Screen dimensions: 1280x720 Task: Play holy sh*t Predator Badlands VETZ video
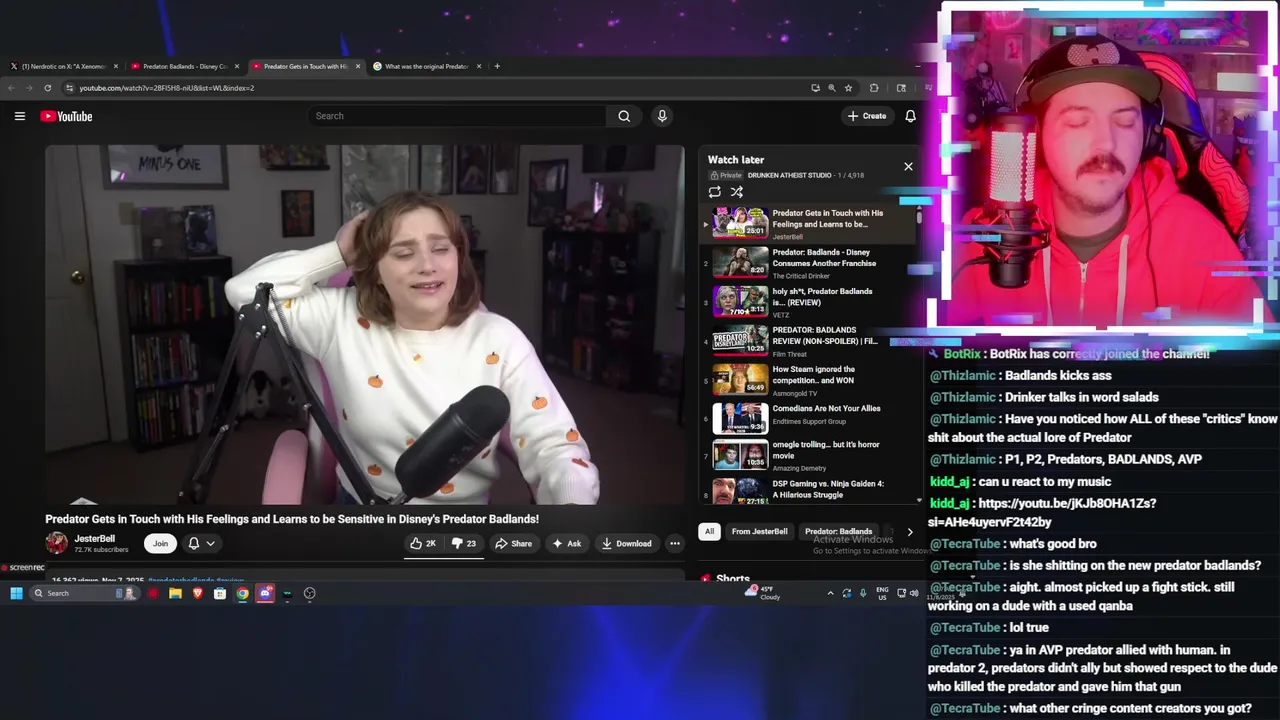click(808, 302)
